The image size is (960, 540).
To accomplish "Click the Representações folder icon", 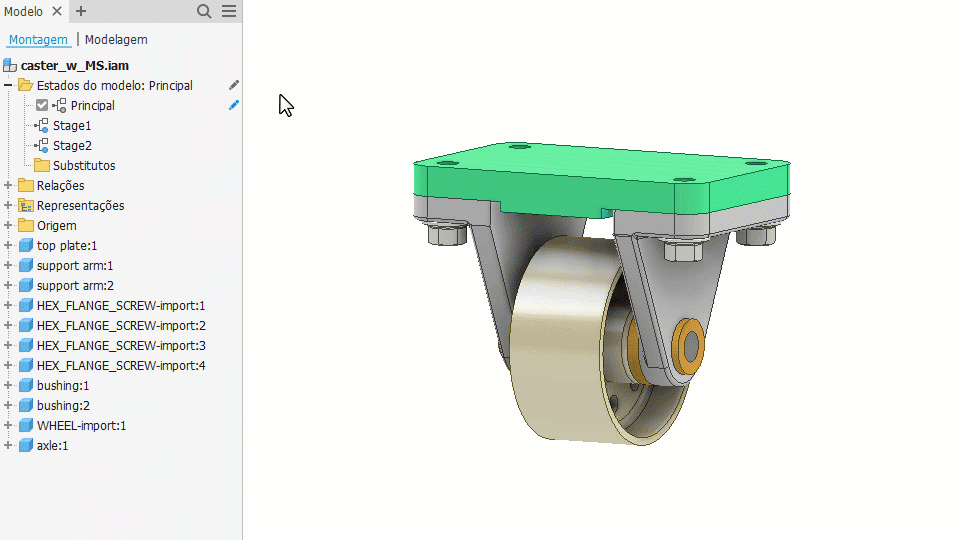I will tap(26, 205).
